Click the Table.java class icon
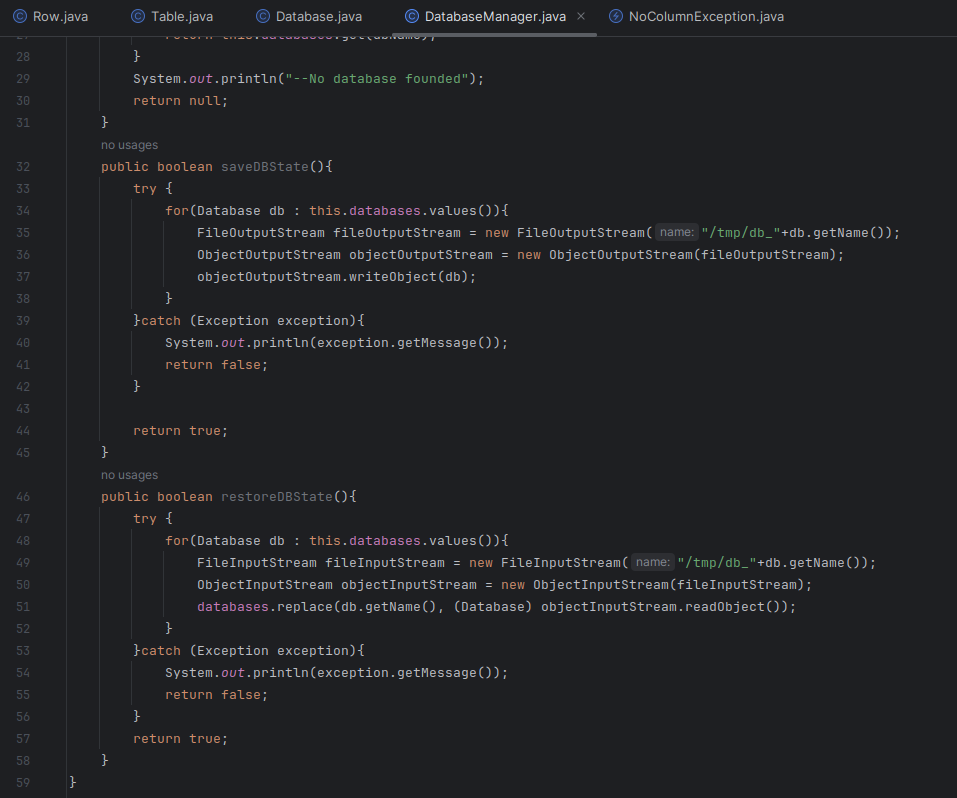This screenshot has width=957, height=798. 138,16
